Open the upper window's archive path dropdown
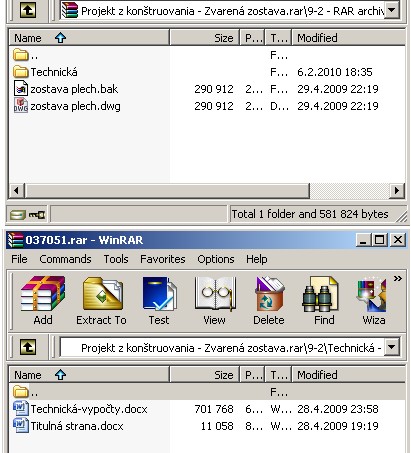This screenshot has height=453, width=411. click(x=392, y=10)
